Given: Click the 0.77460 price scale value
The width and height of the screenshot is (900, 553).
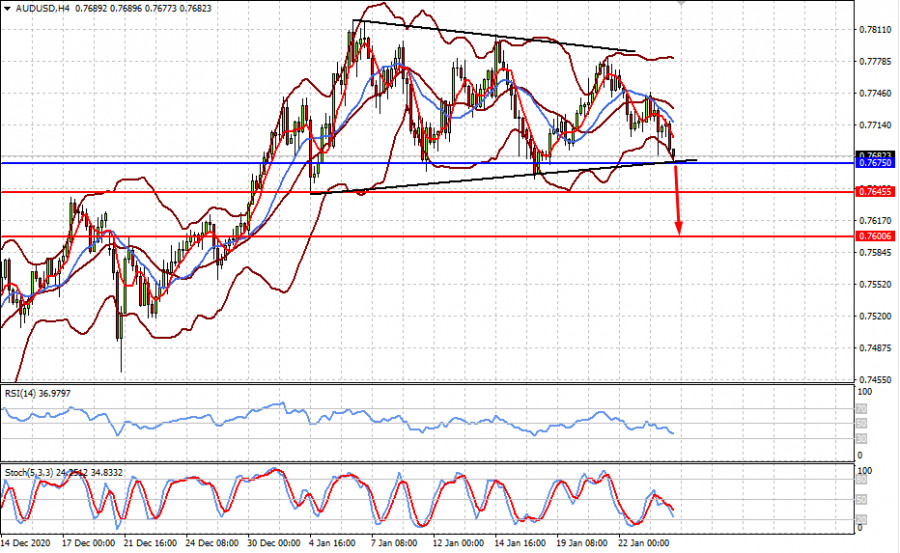Looking at the screenshot, I should tap(875, 94).
